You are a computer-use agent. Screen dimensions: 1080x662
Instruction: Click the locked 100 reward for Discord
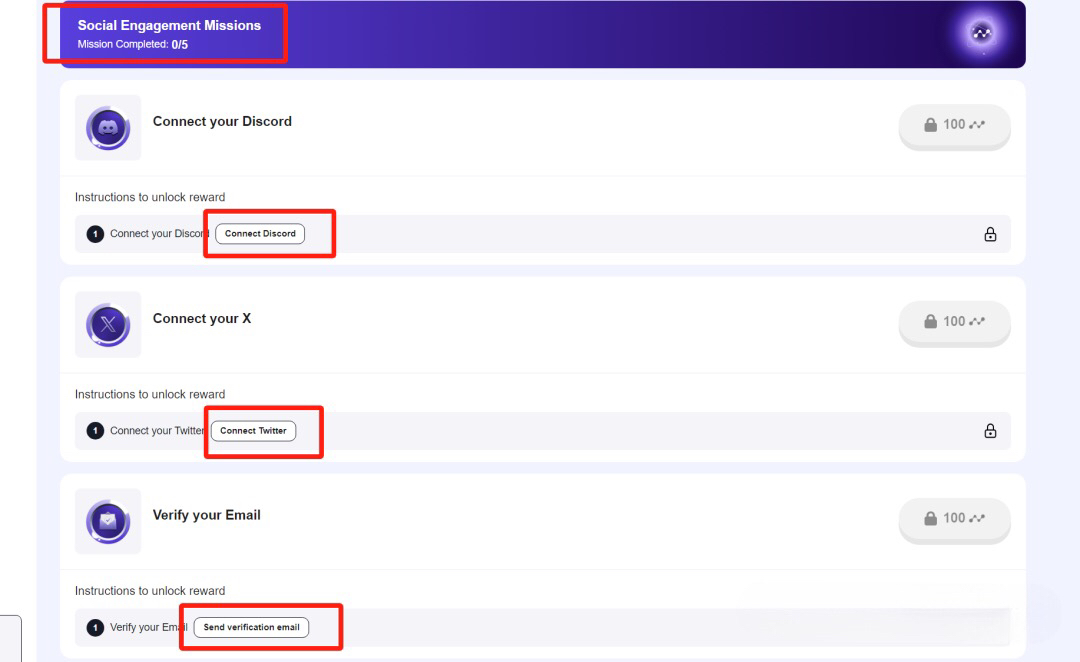coord(954,125)
